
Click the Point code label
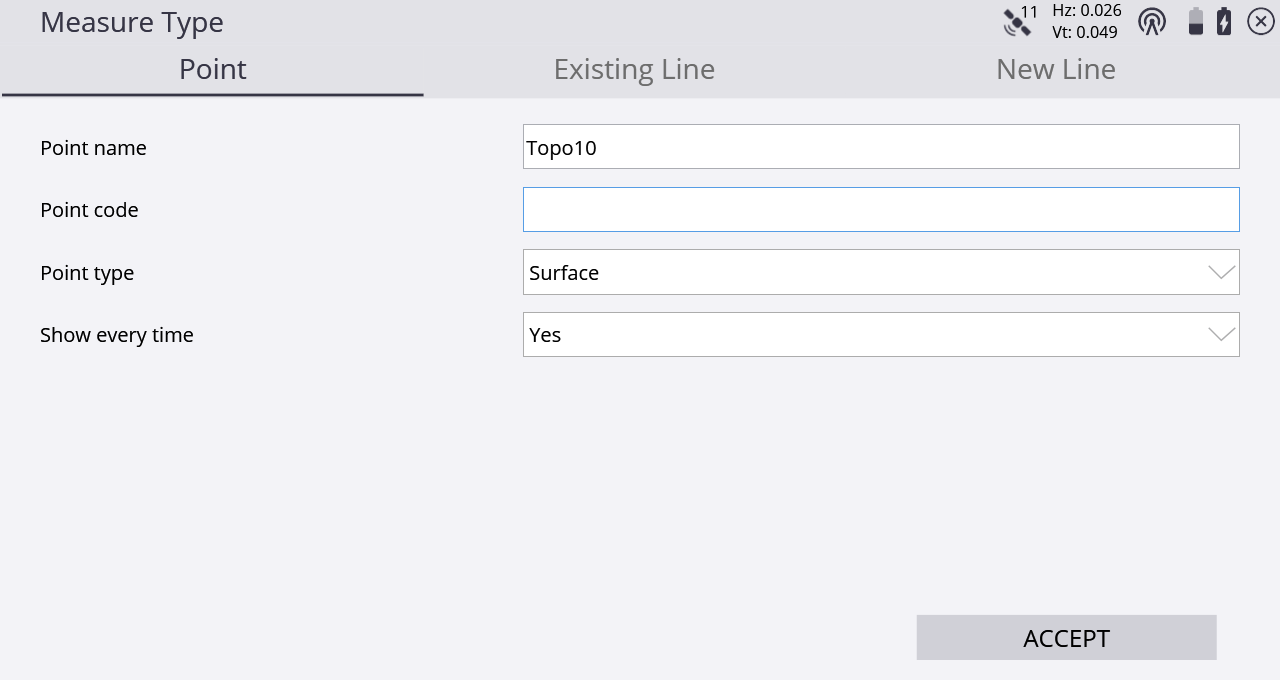(x=89, y=210)
